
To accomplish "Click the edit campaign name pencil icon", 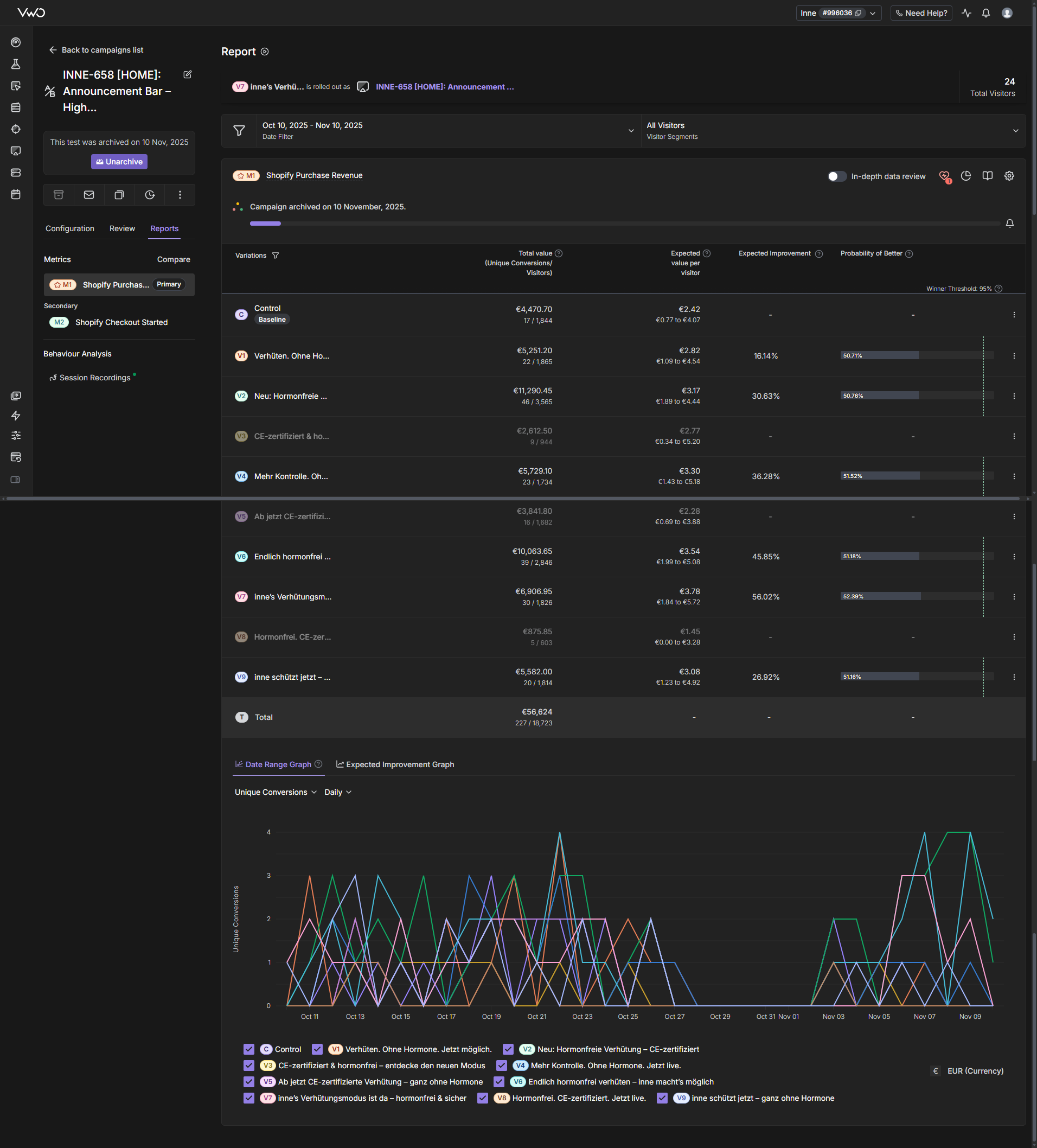I will click(x=187, y=74).
